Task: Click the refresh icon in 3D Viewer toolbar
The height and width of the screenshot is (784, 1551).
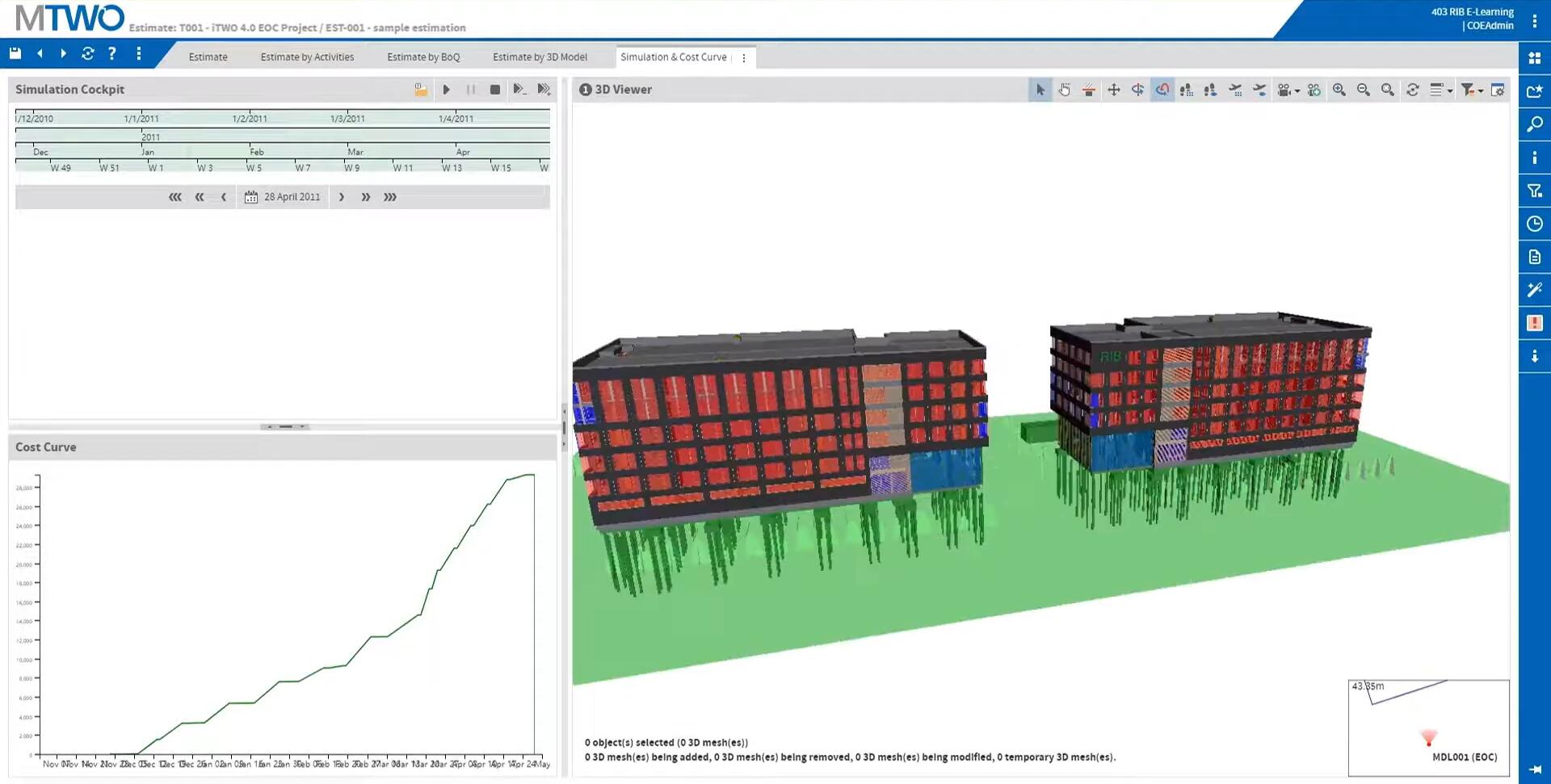Action: point(1412,90)
